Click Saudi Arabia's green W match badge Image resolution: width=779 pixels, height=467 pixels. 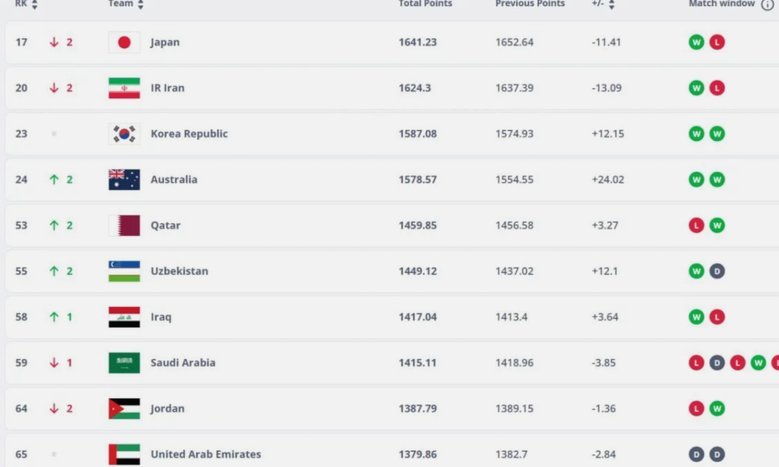click(x=758, y=363)
